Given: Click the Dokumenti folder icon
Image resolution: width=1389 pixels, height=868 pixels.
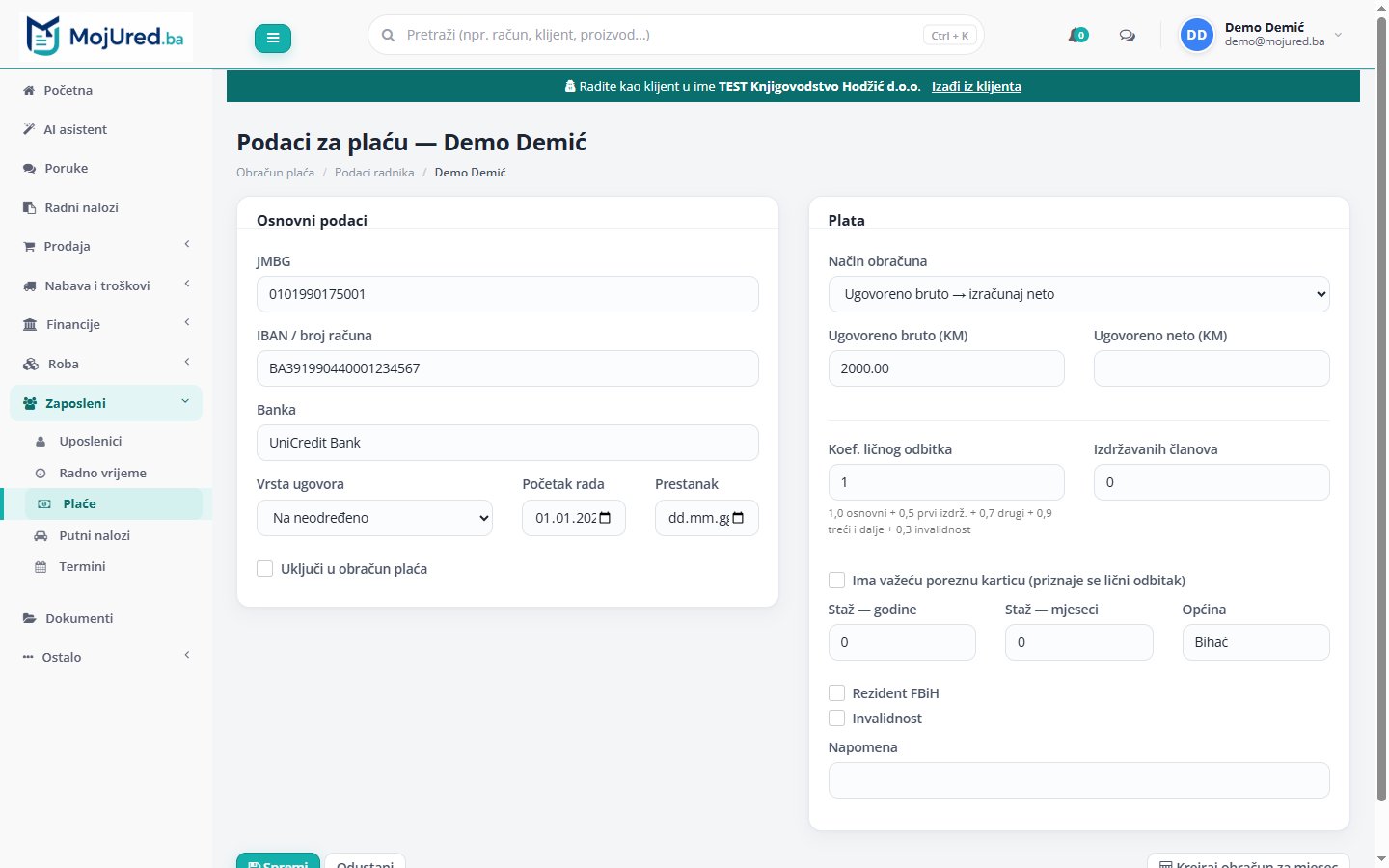Looking at the screenshot, I should 30,618.
